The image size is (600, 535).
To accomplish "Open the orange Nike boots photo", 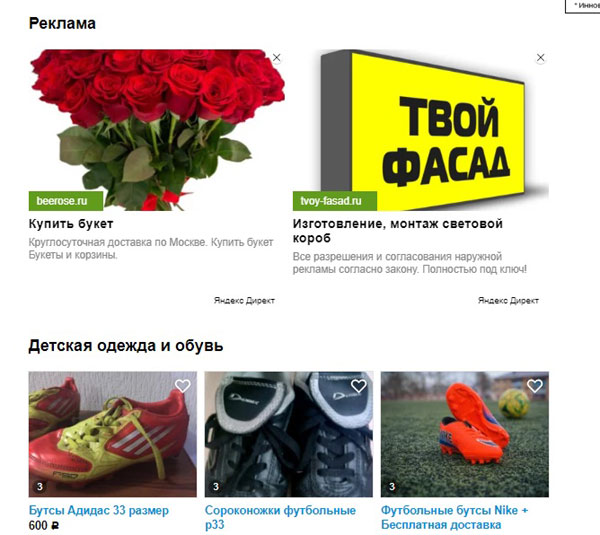I will [x=465, y=434].
